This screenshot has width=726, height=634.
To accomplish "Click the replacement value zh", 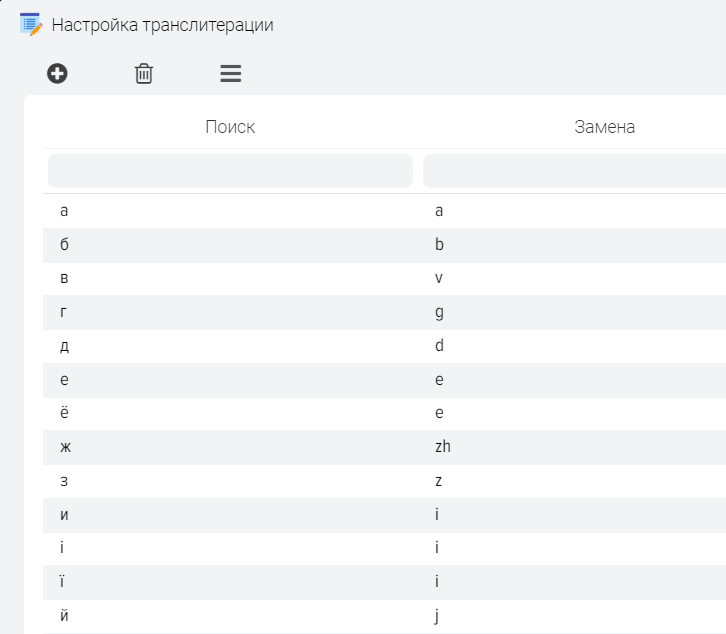I will [443, 447].
